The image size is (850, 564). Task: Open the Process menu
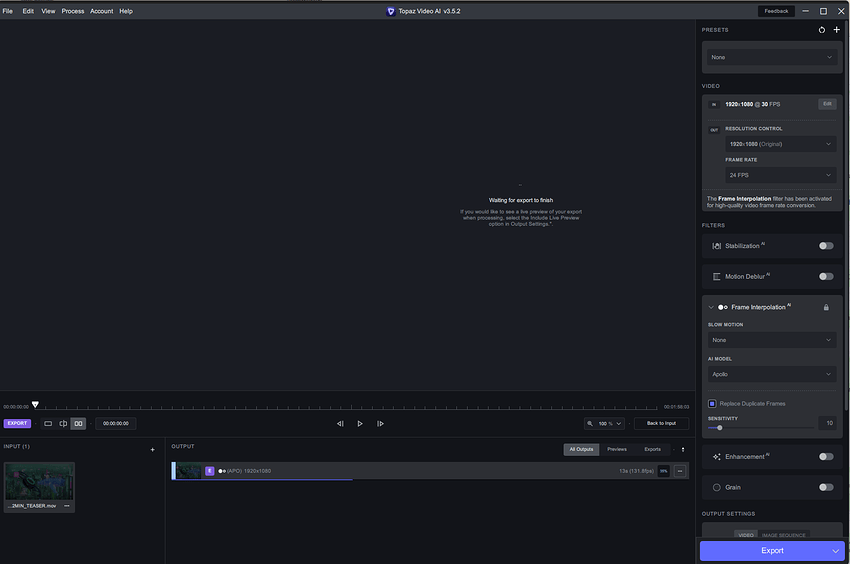pyautogui.click(x=73, y=11)
